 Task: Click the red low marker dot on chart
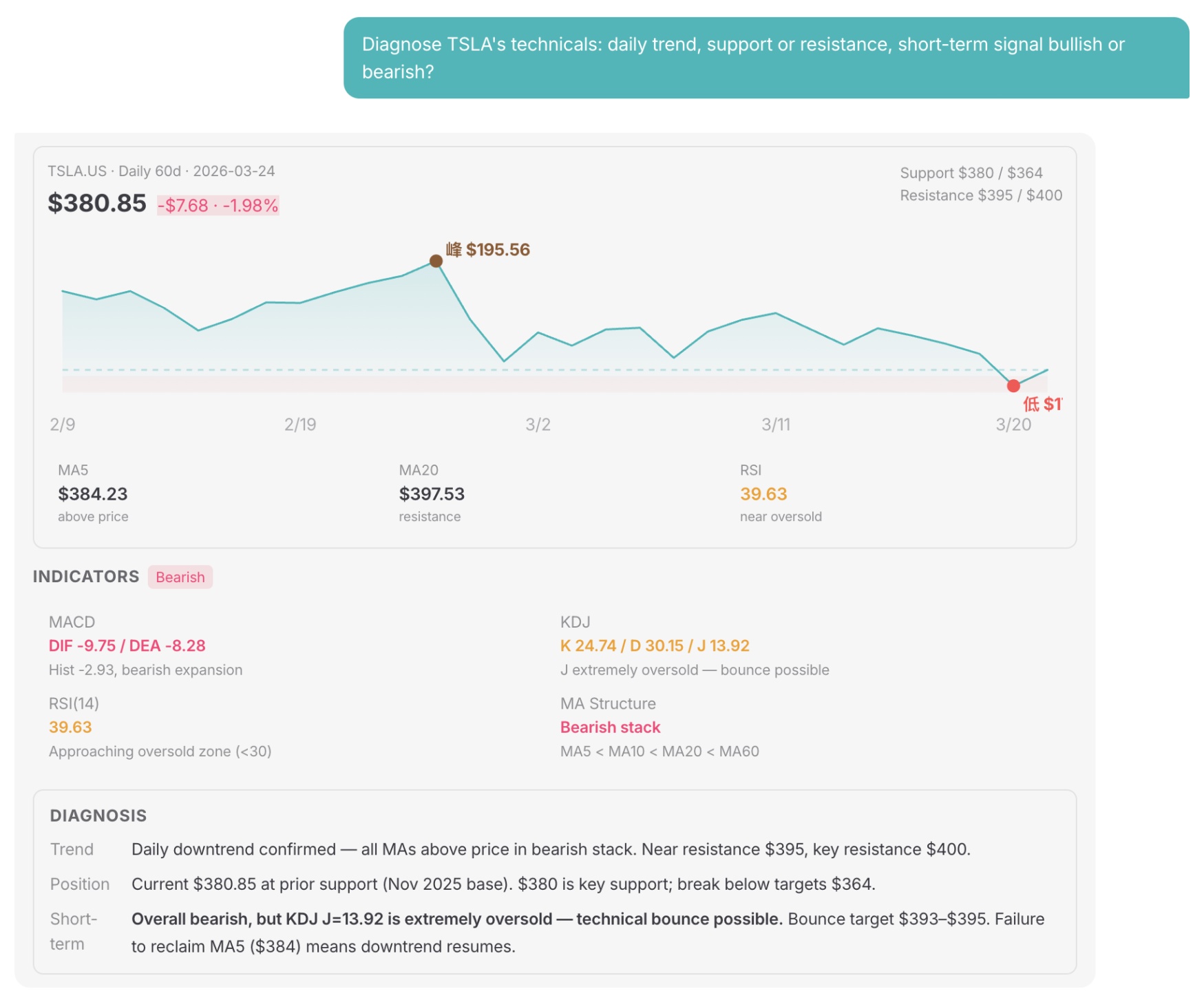coord(1013,386)
